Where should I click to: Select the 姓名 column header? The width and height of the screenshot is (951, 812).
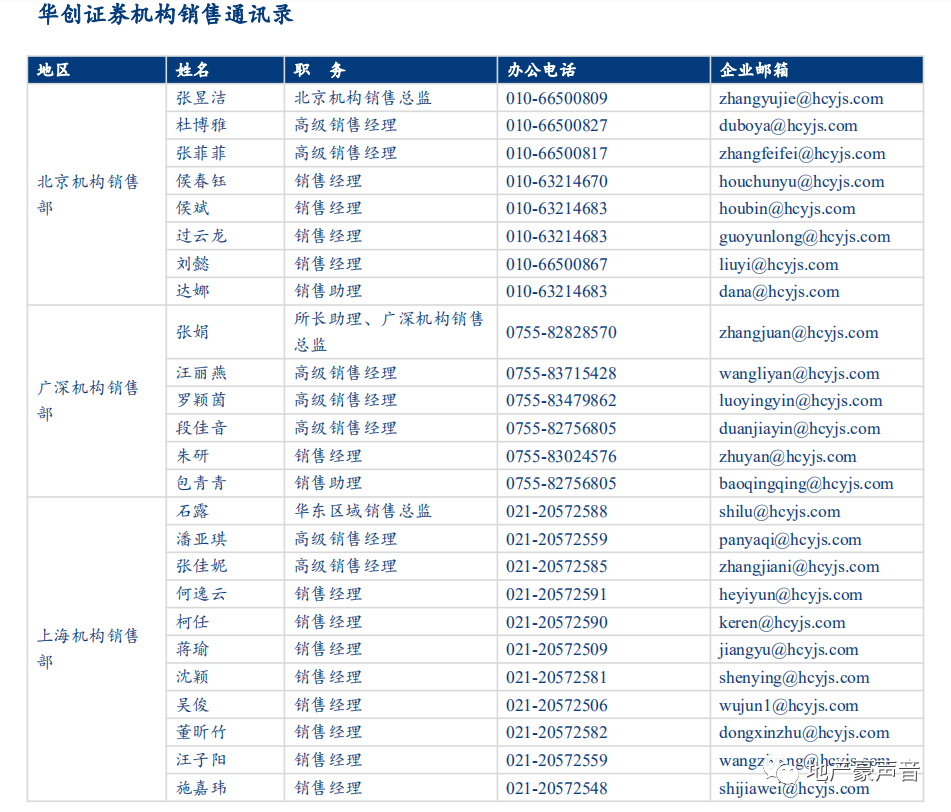coord(193,70)
